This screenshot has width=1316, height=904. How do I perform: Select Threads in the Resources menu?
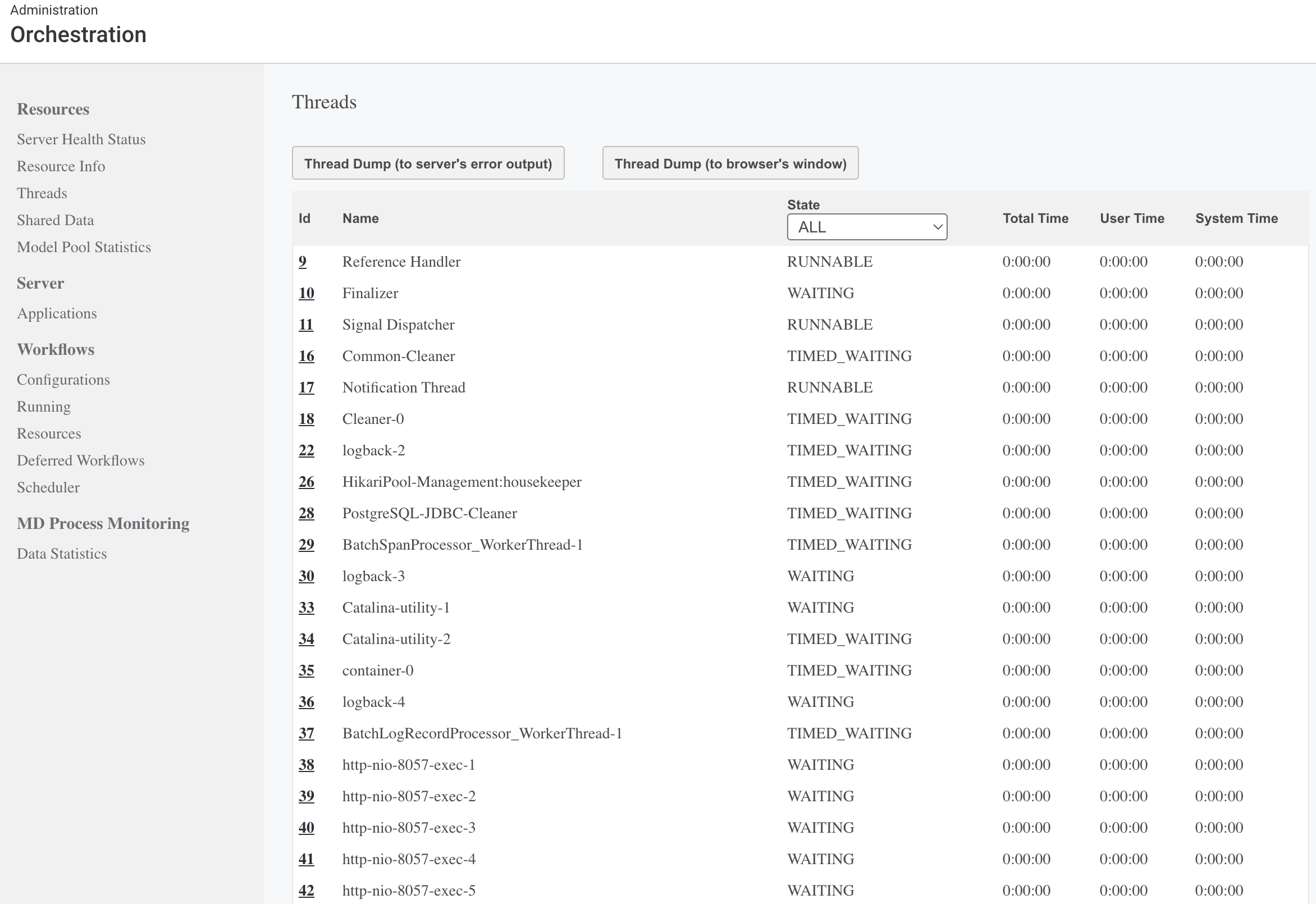tap(42, 193)
